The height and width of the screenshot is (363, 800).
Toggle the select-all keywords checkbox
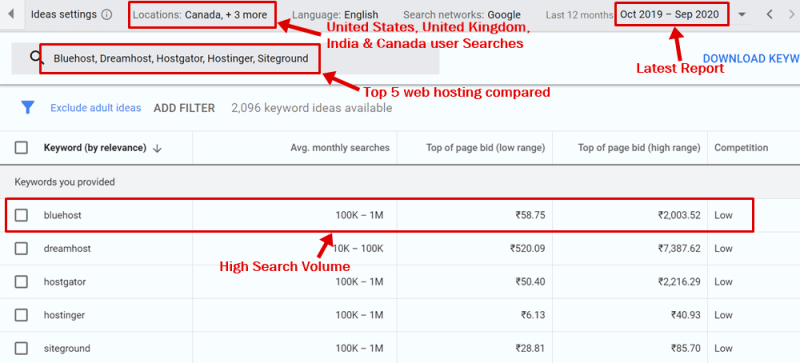(21, 148)
